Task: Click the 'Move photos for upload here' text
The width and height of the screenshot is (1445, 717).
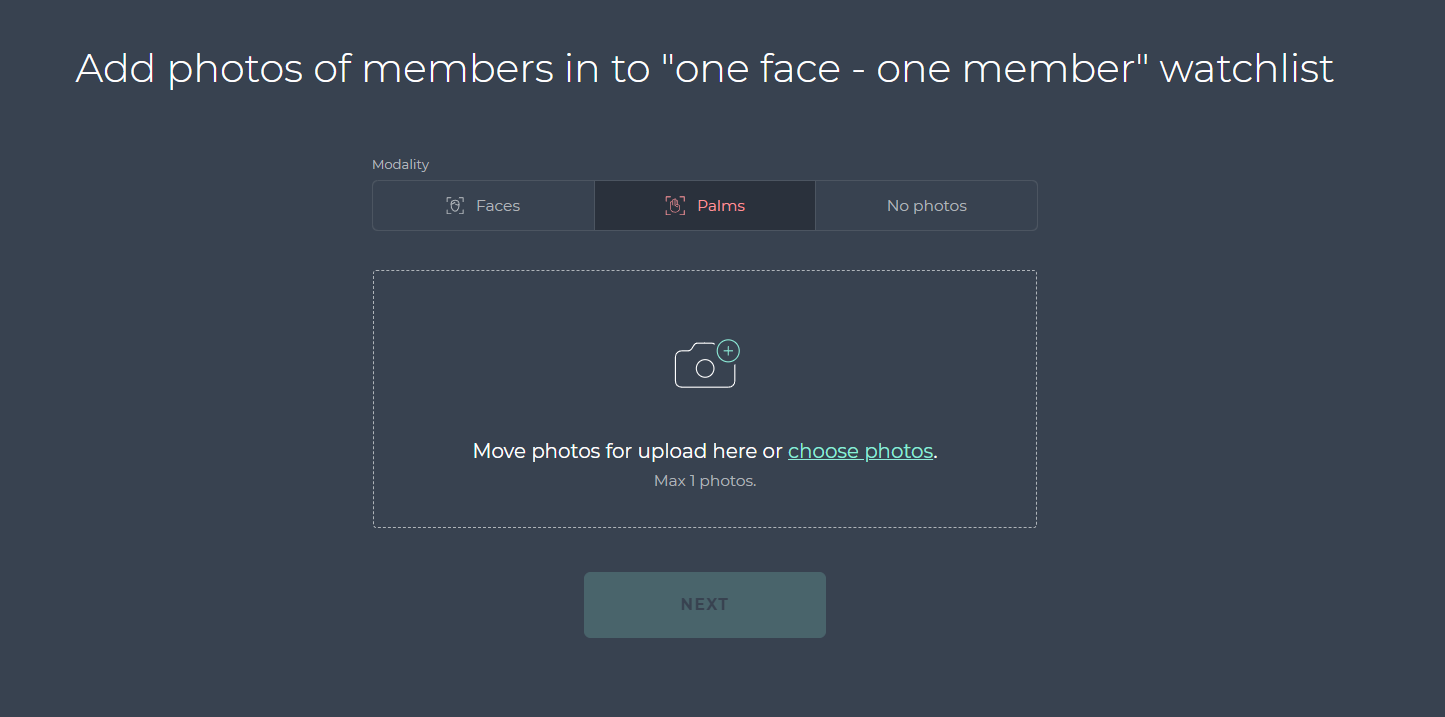Action: point(615,451)
